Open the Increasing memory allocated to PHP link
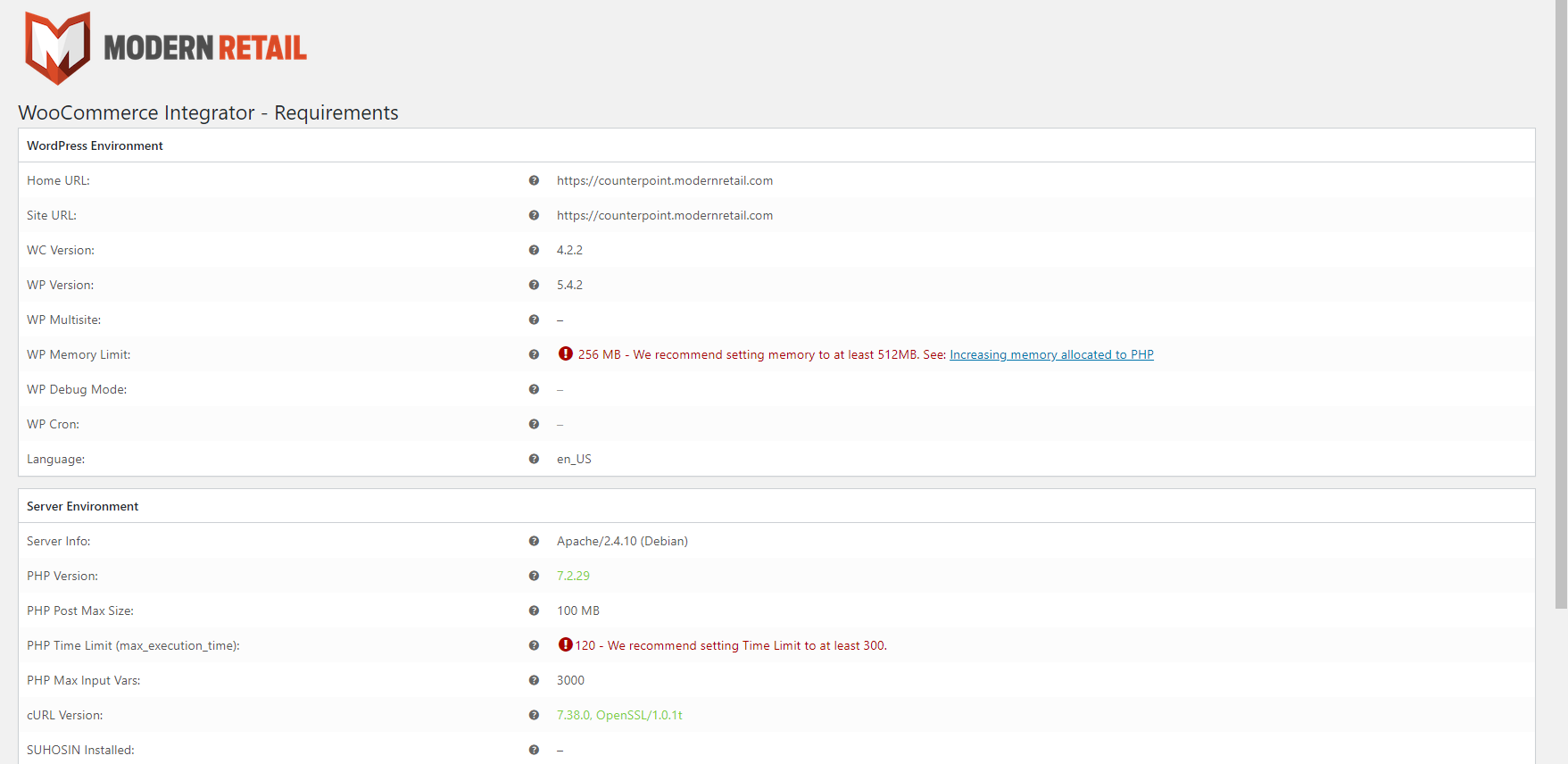The image size is (1568, 764). [x=1051, y=354]
